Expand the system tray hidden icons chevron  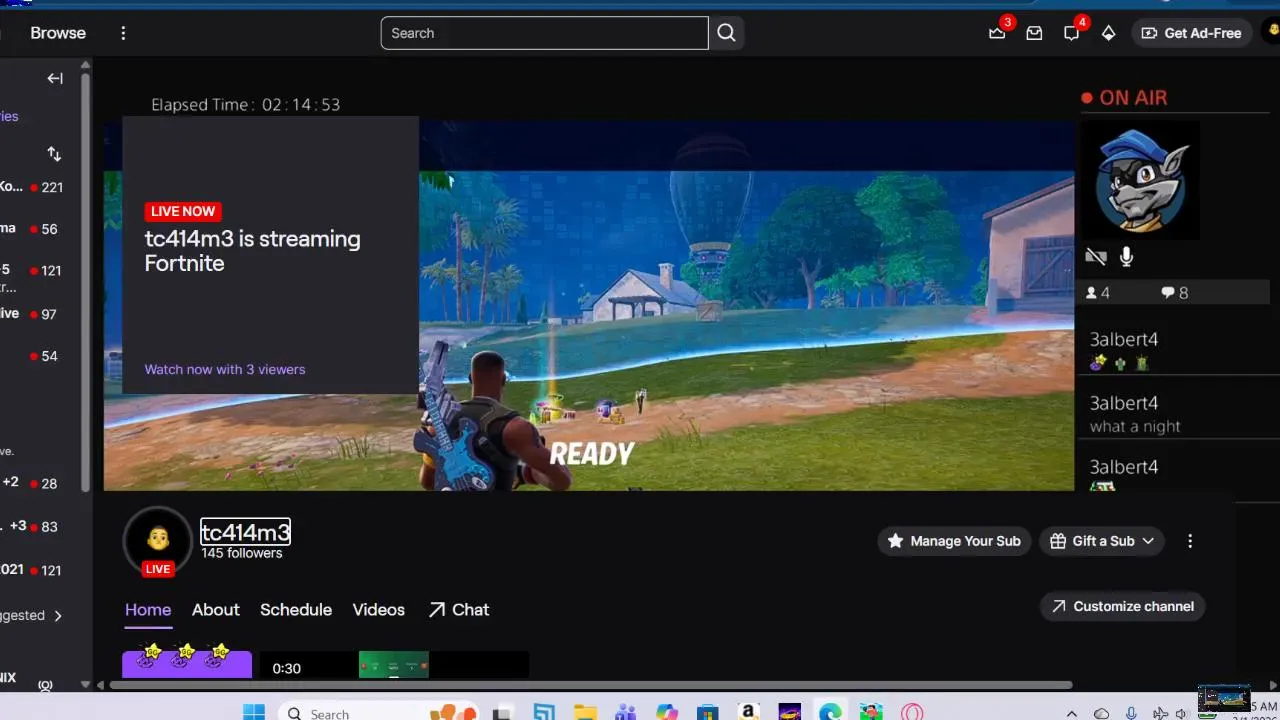pos(1072,714)
